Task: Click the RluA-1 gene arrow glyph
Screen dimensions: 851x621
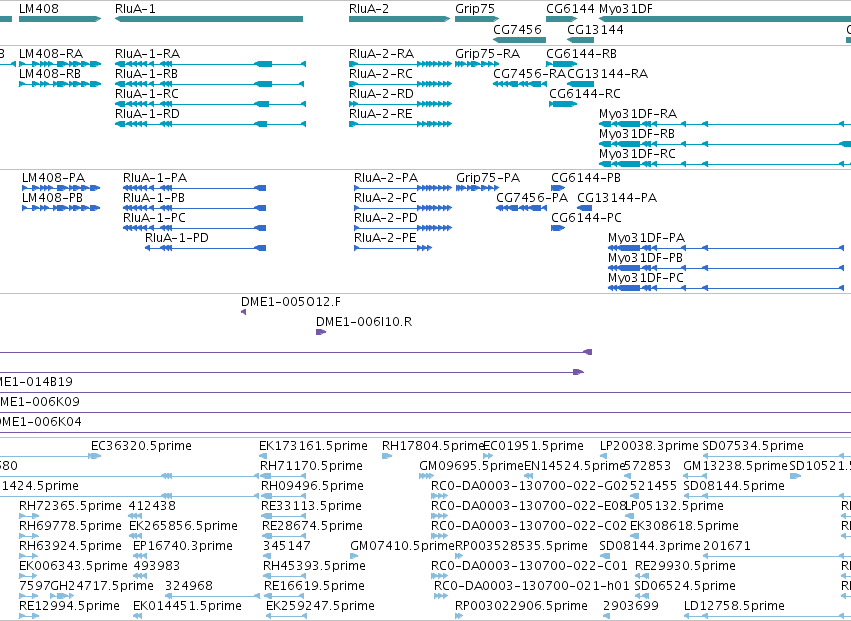Action: pos(209,19)
